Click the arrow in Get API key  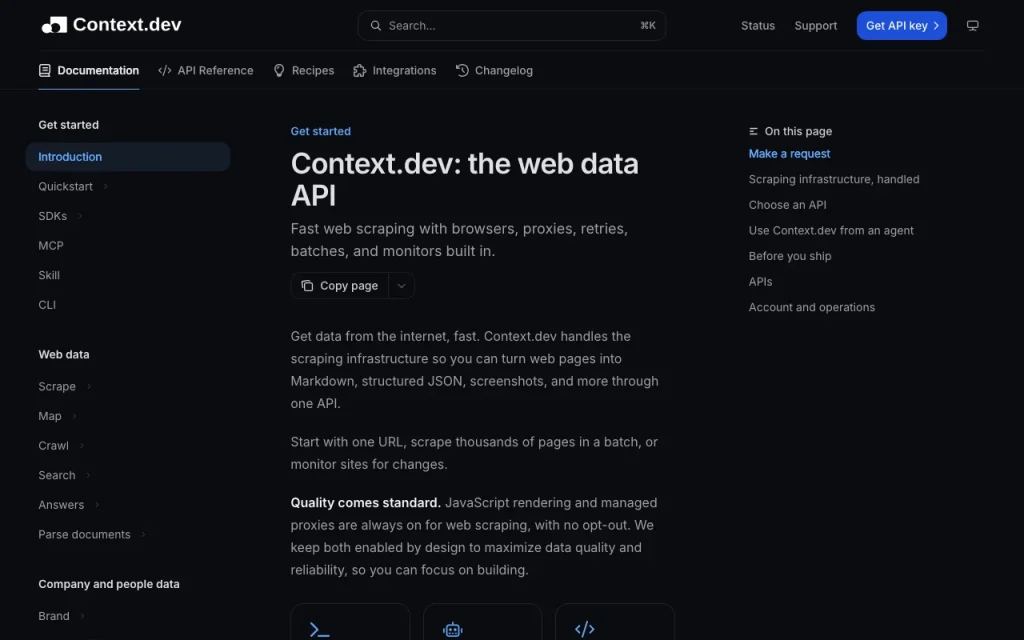click(936, 25)
